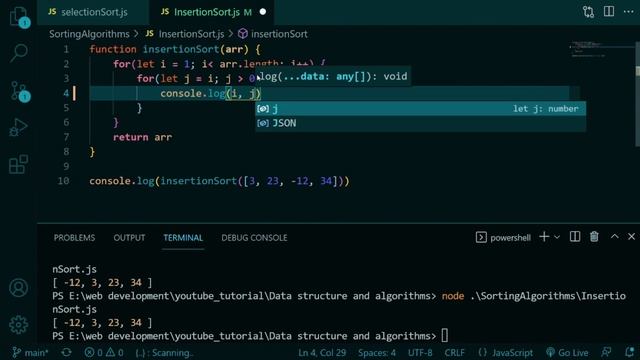Kill the terminal with trash icon

coord(594,237)
